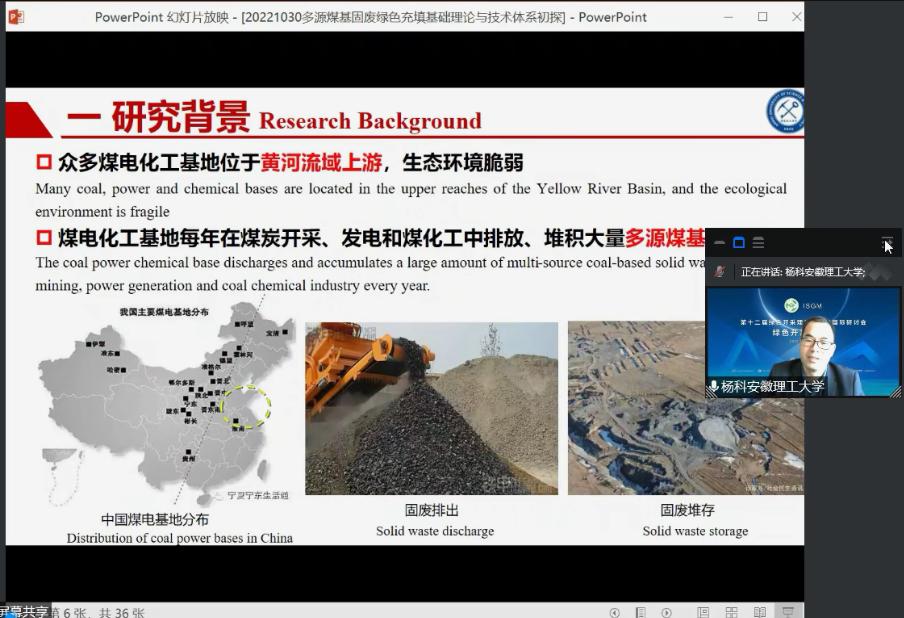Collapse the floating video panel to a bar

click(x=719, y=243)
